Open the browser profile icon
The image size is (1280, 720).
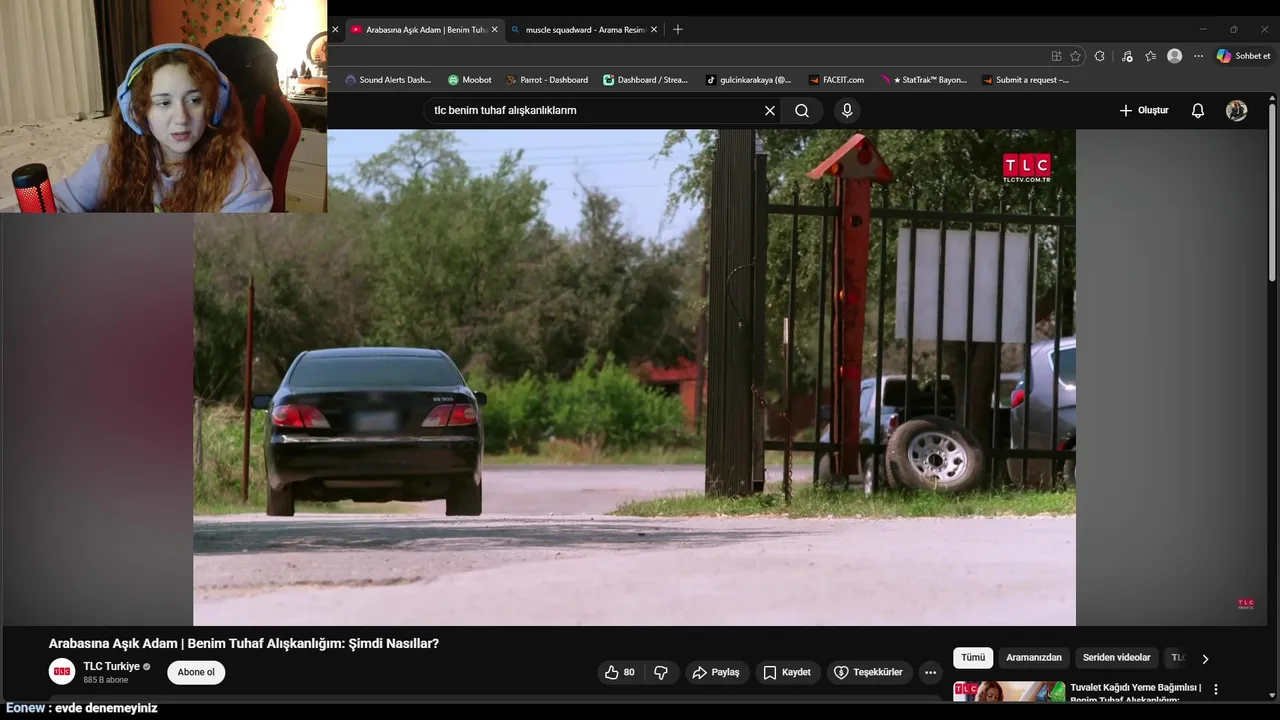(1175, 56)
